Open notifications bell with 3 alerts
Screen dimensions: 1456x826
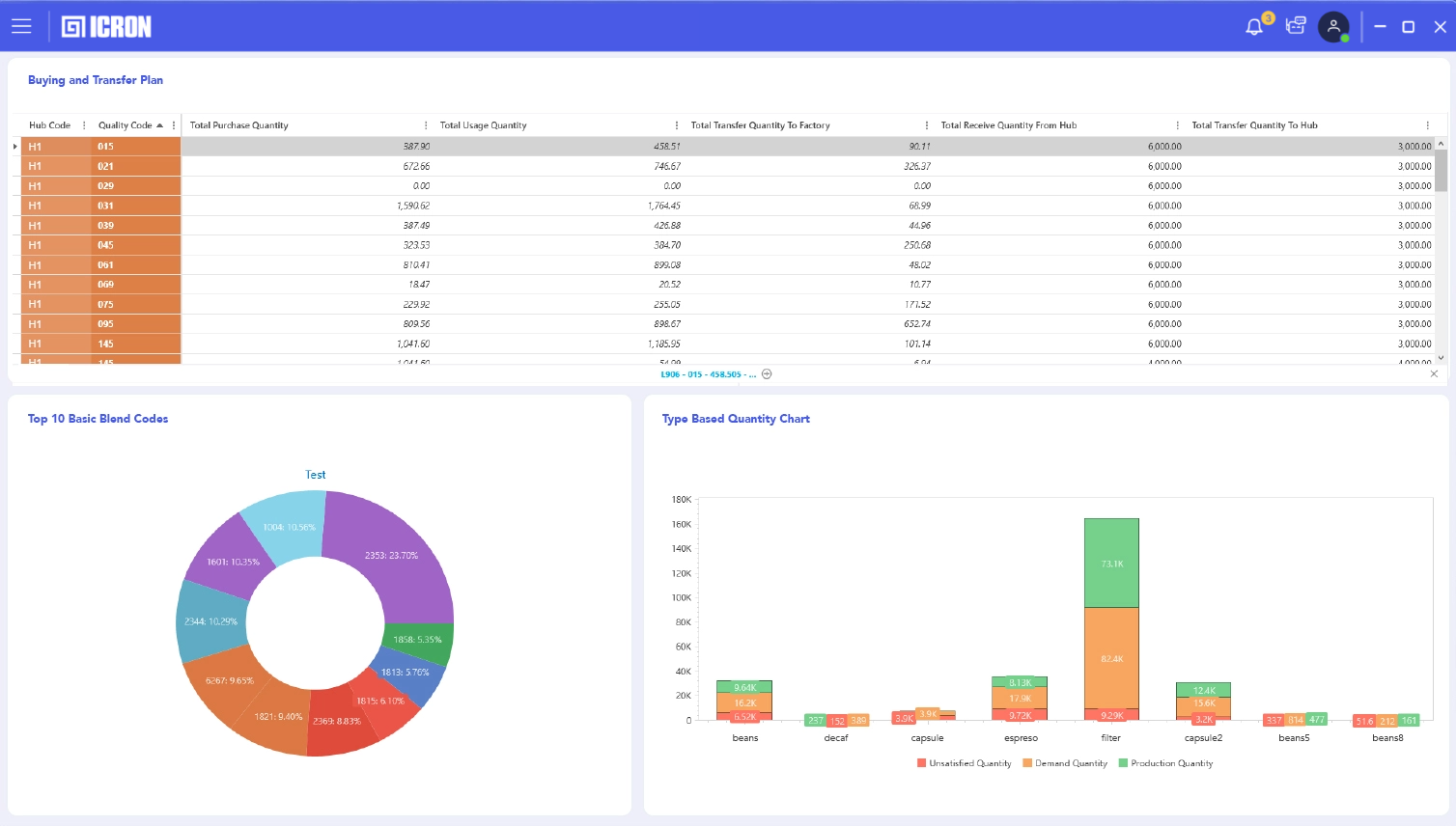tap(1254, 26)
